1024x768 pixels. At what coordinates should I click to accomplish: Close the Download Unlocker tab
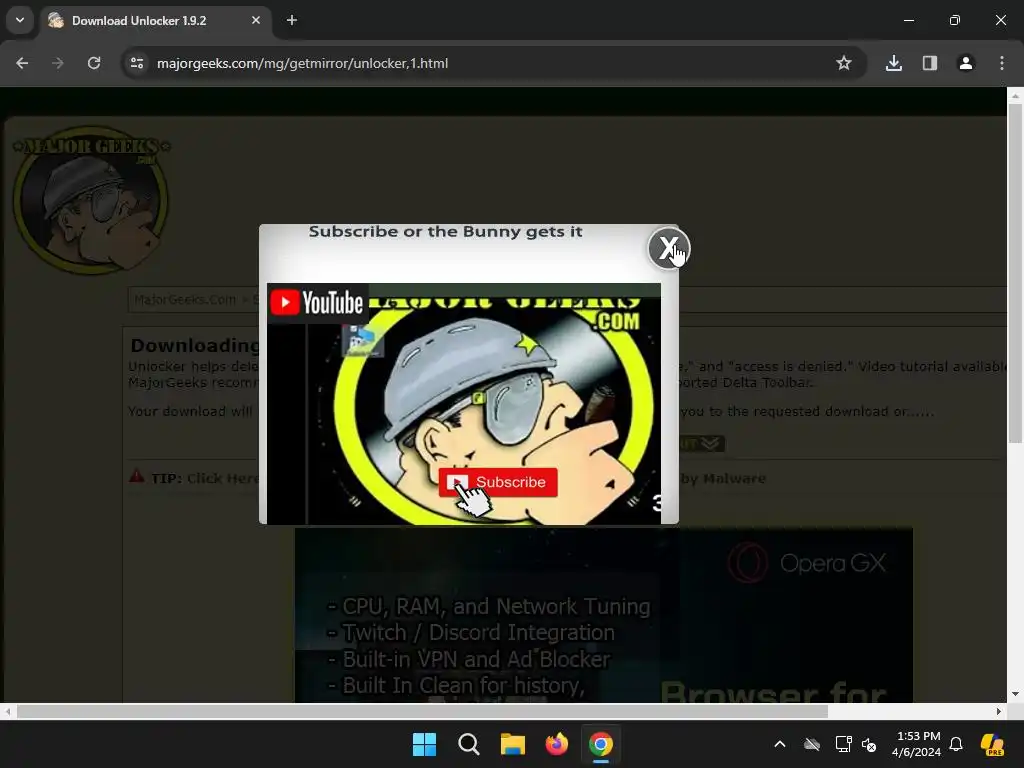point(256,20)
